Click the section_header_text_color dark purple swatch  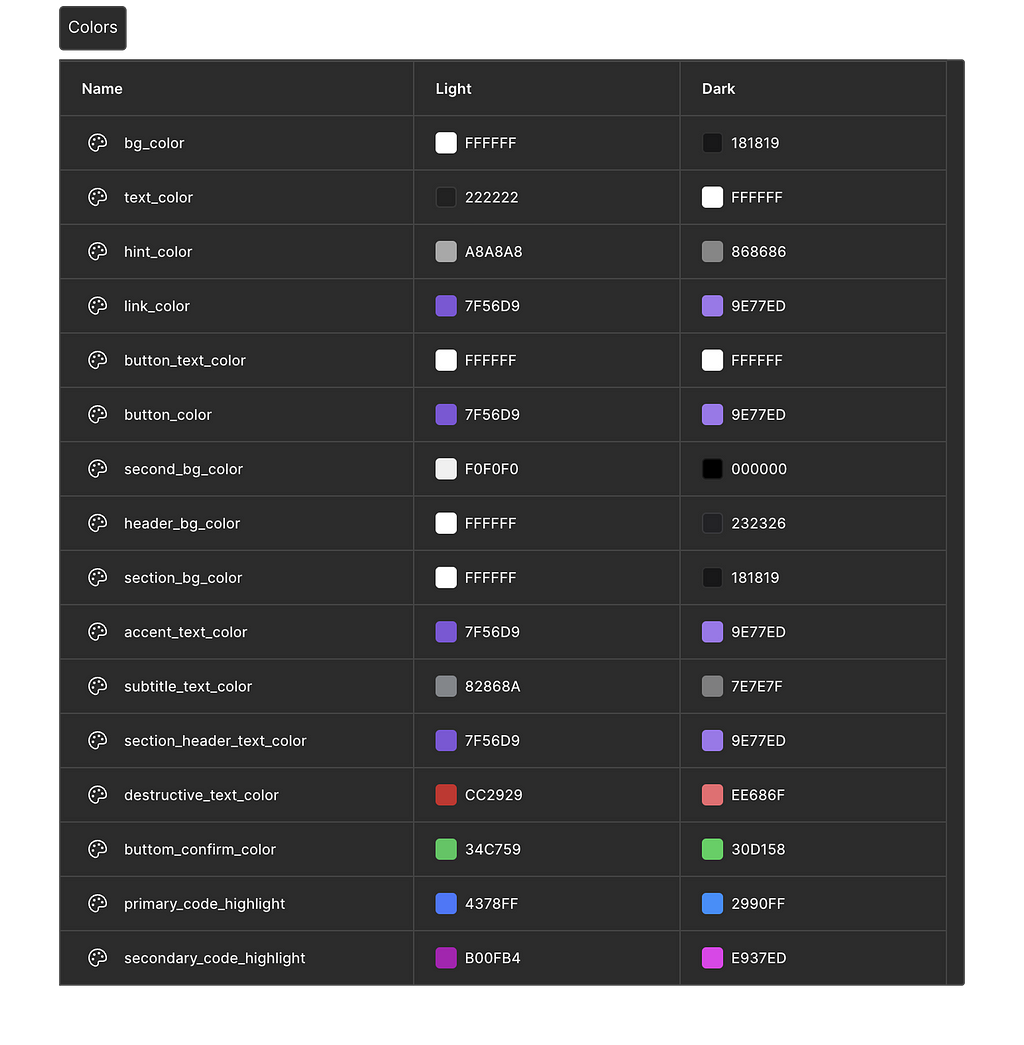pyautogui.click(x=712, y=740)
